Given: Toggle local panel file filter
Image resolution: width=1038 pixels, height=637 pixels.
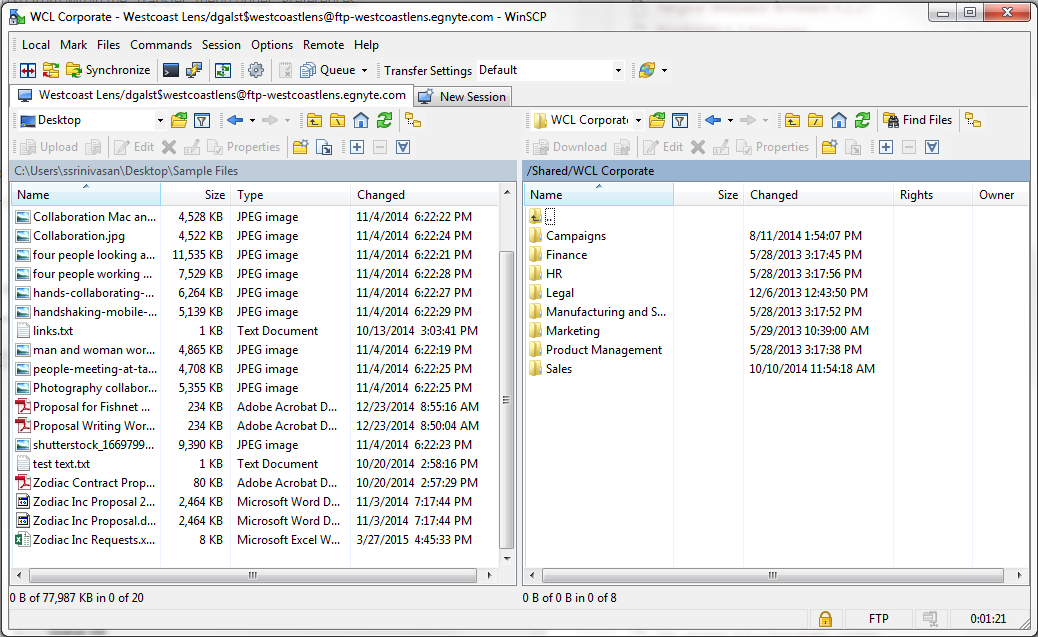Looking at the screenshot, I should (201, 120).
